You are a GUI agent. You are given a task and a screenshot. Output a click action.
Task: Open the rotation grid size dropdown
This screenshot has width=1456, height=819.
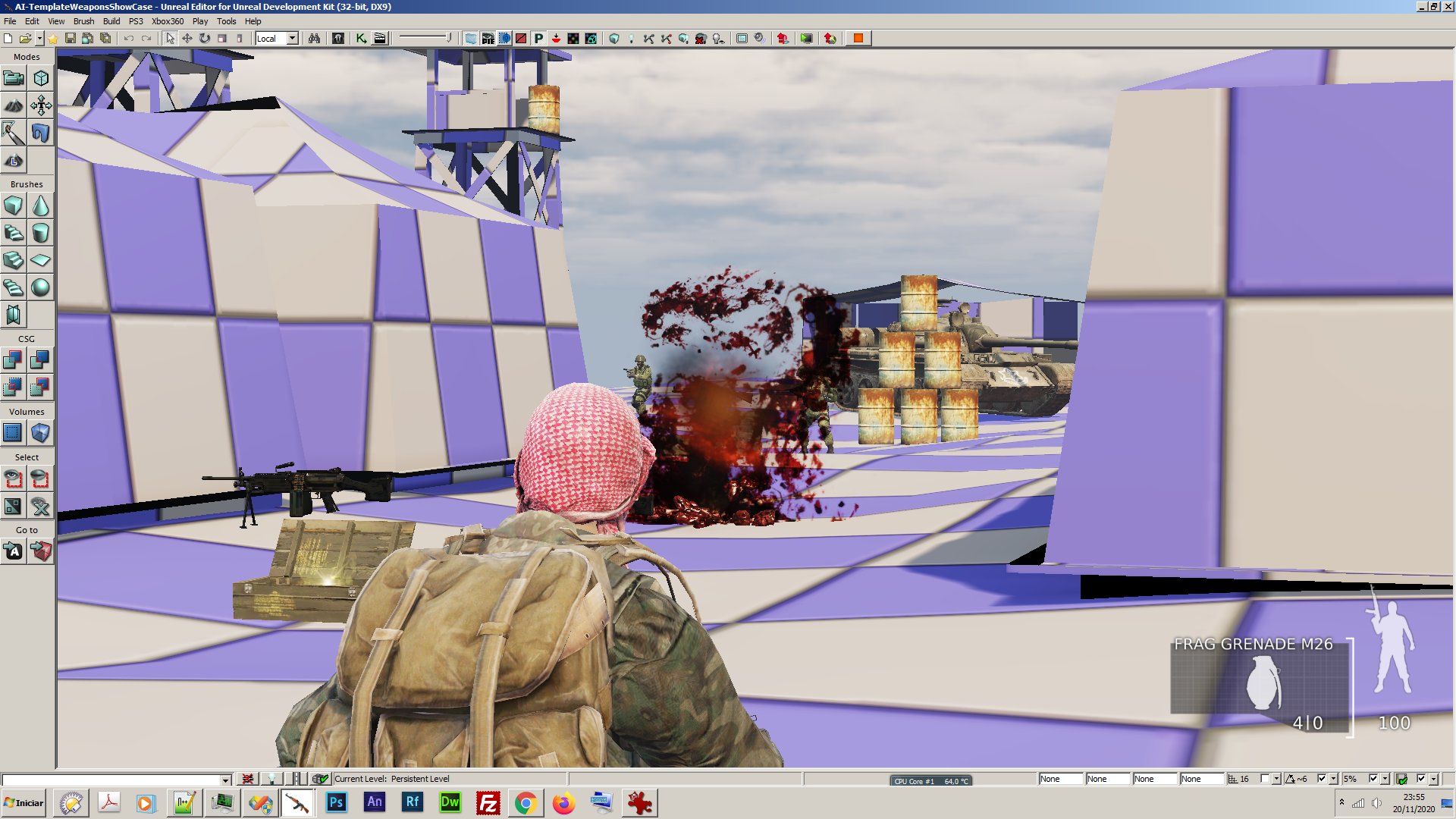click(x=1334, y=779)
